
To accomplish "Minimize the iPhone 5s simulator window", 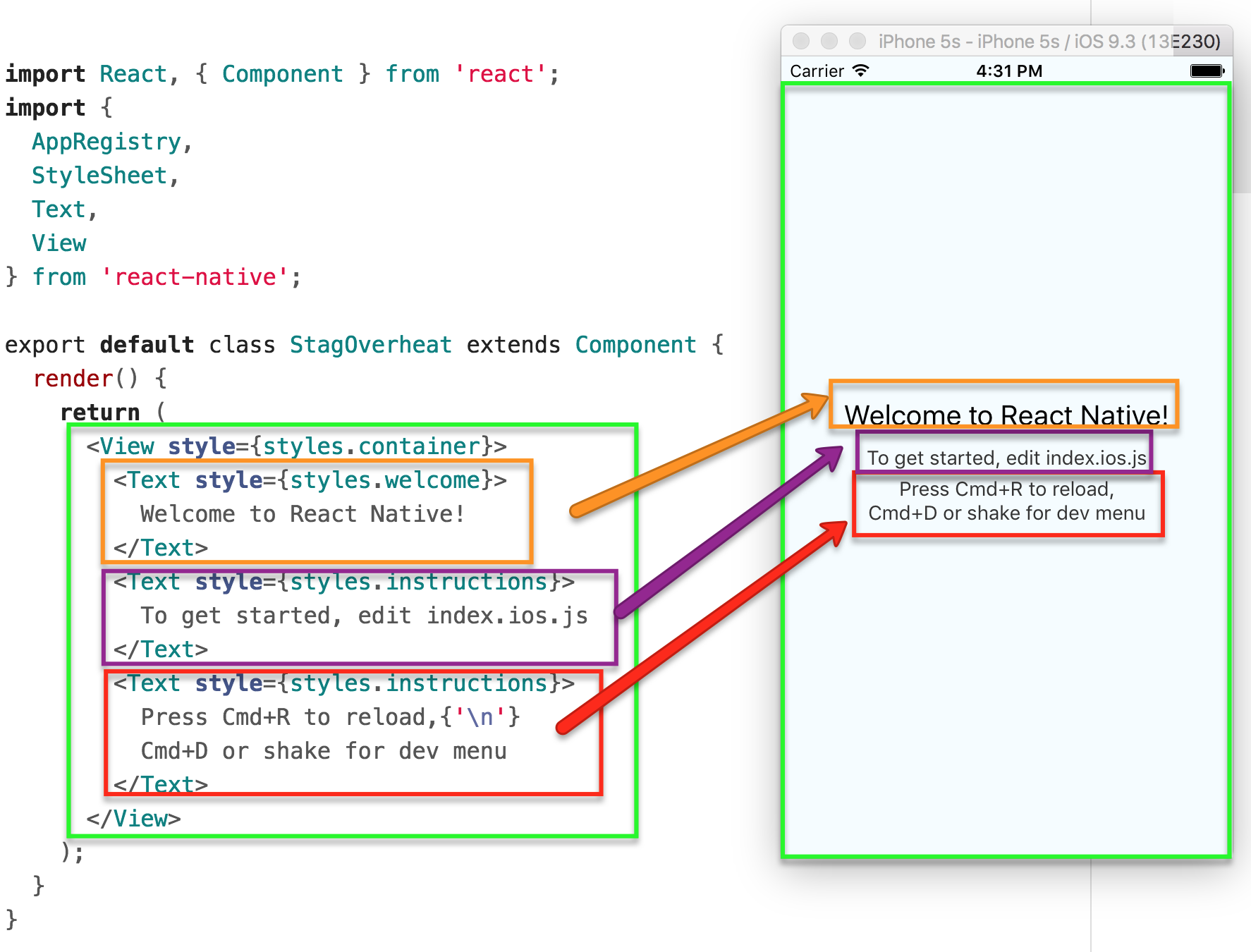I will (x=829, y=41).
